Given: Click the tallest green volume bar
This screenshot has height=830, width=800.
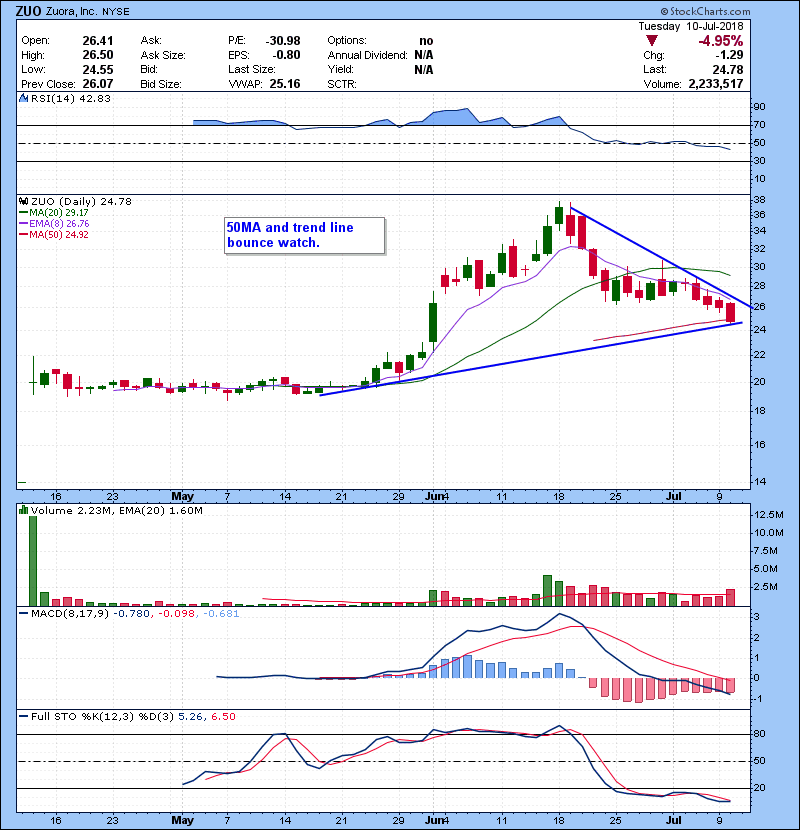Looking at the screenshot, I should point(33,561).
